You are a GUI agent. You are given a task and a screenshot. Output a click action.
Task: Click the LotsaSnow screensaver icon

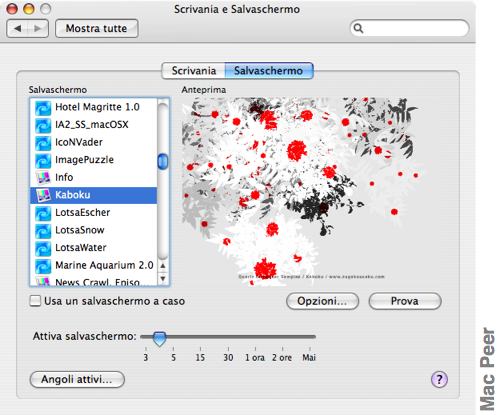(x=43, y=231)
